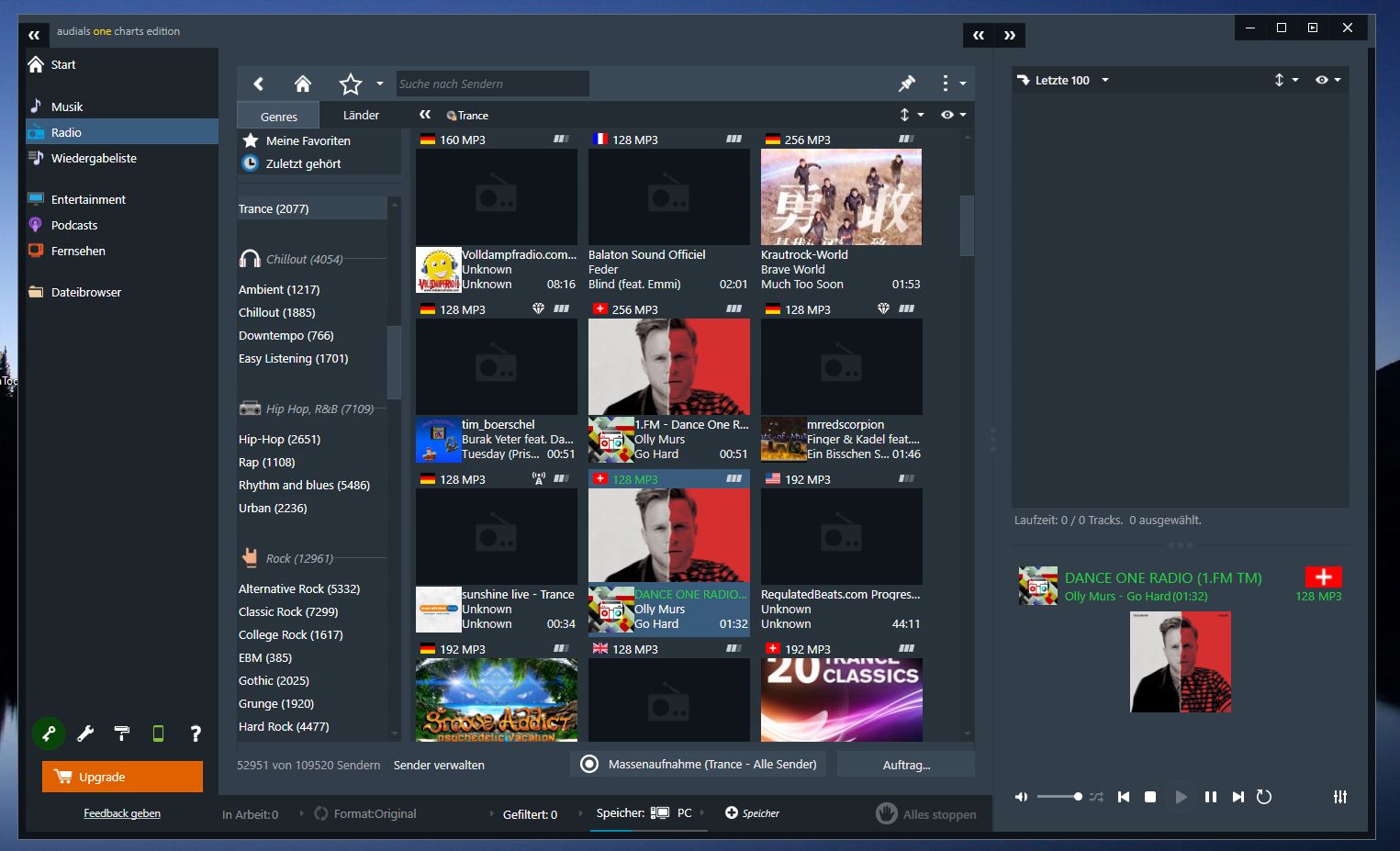Screen dimensions: 1400x851
Task: Select the Hip-Hop (2651) genre
Action: [x=279, y=439]
